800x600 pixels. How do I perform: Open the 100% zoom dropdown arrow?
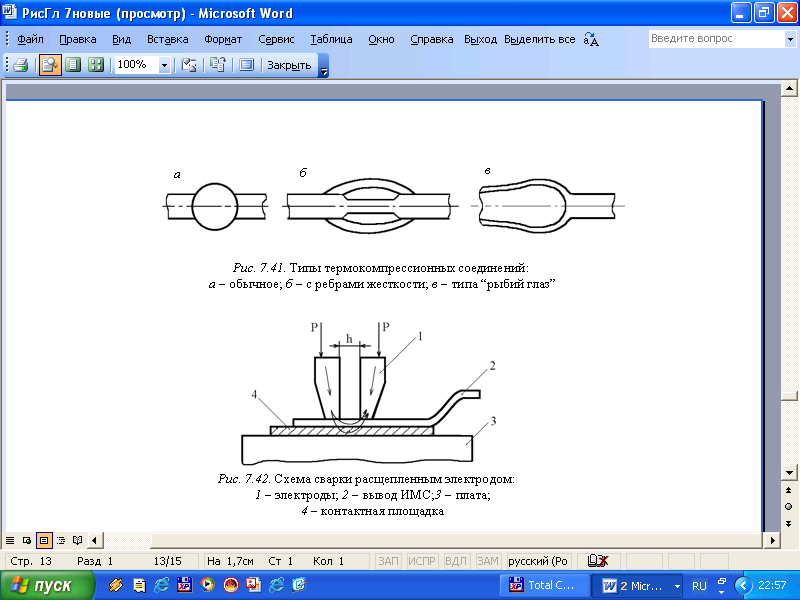(x=164, y=65)
